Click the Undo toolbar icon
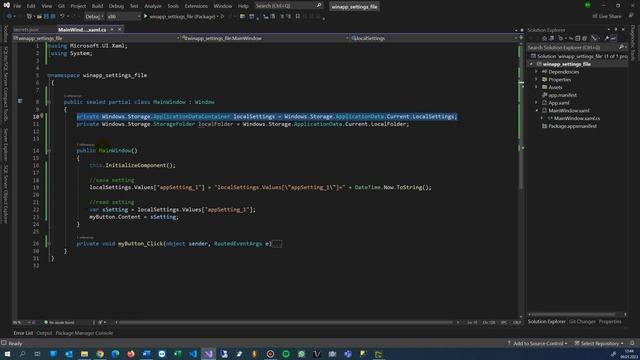Image resolution: width=640 pixels, height=360 pixels. click(x=62, y=16)
